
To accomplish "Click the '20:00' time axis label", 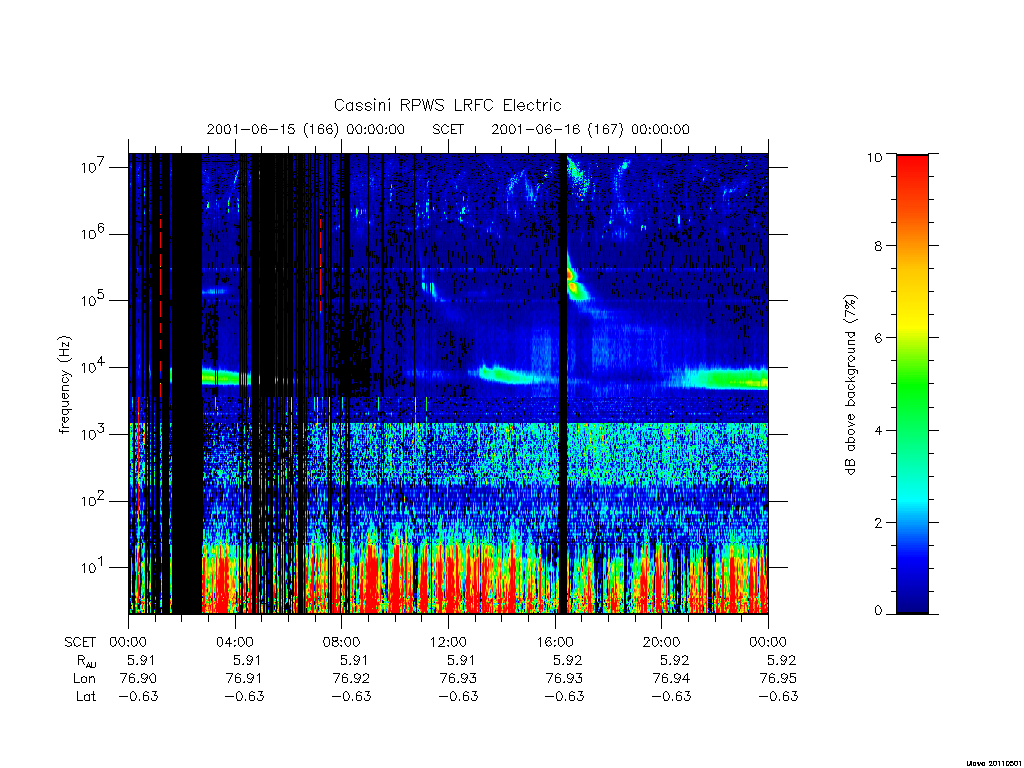I will 662,642.
